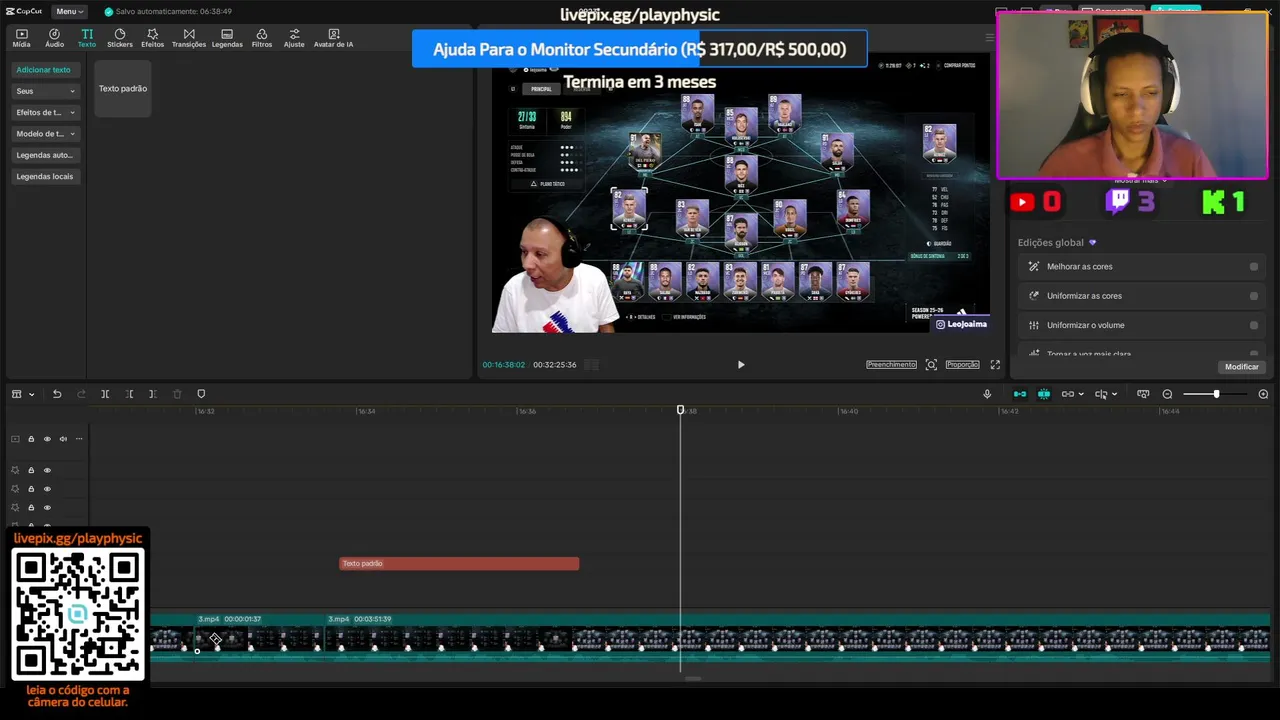Toggle auto snapping on timeline
1280x720 pixels.
(x=1044, y=394)
